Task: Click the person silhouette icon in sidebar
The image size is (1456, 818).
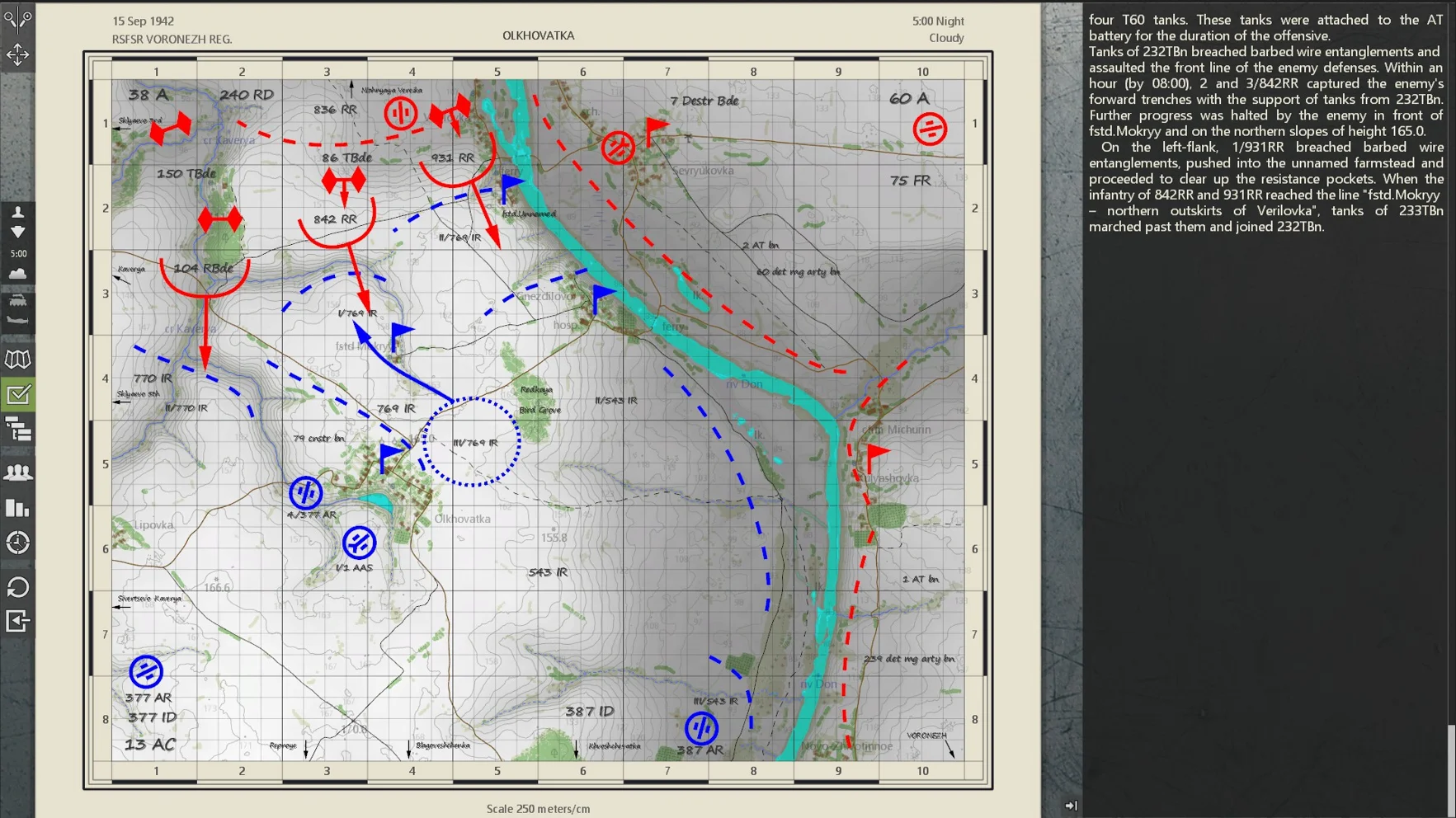Action: (17, 213)
